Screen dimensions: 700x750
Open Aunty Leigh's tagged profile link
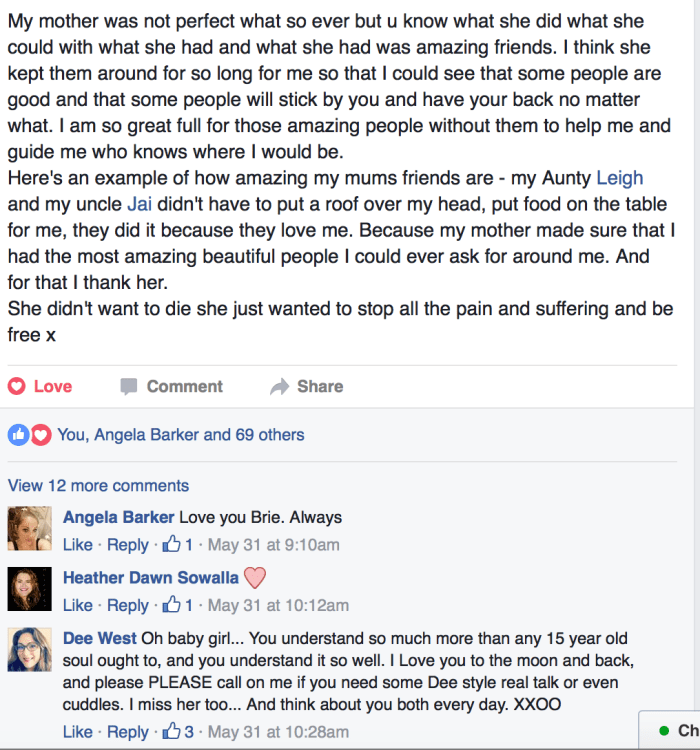[x=619, y=178]
